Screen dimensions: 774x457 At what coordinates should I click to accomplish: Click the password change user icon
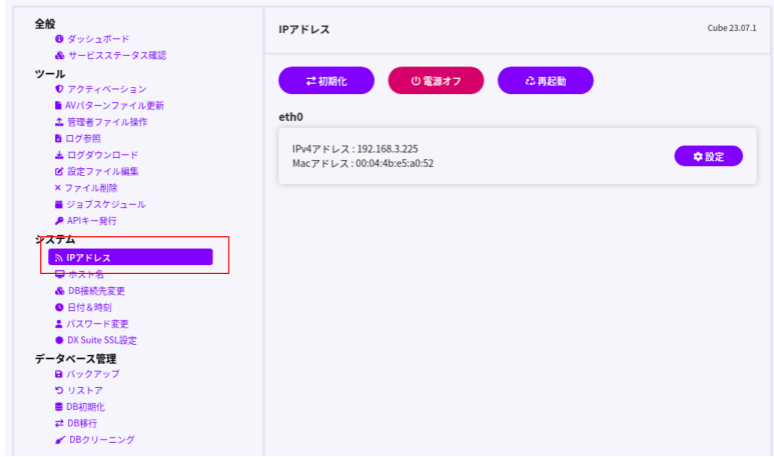[x=59, y=323]
